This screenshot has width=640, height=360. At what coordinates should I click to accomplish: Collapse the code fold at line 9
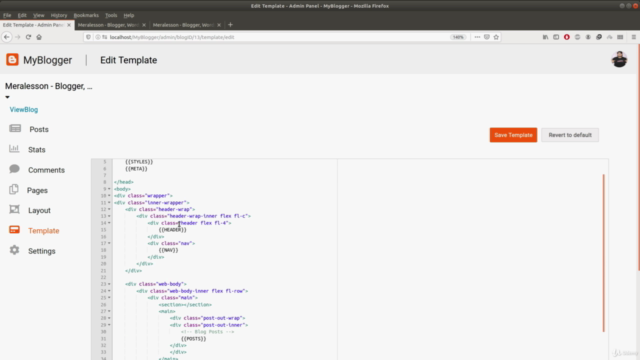pyautogui.click(x=109, y=189)
